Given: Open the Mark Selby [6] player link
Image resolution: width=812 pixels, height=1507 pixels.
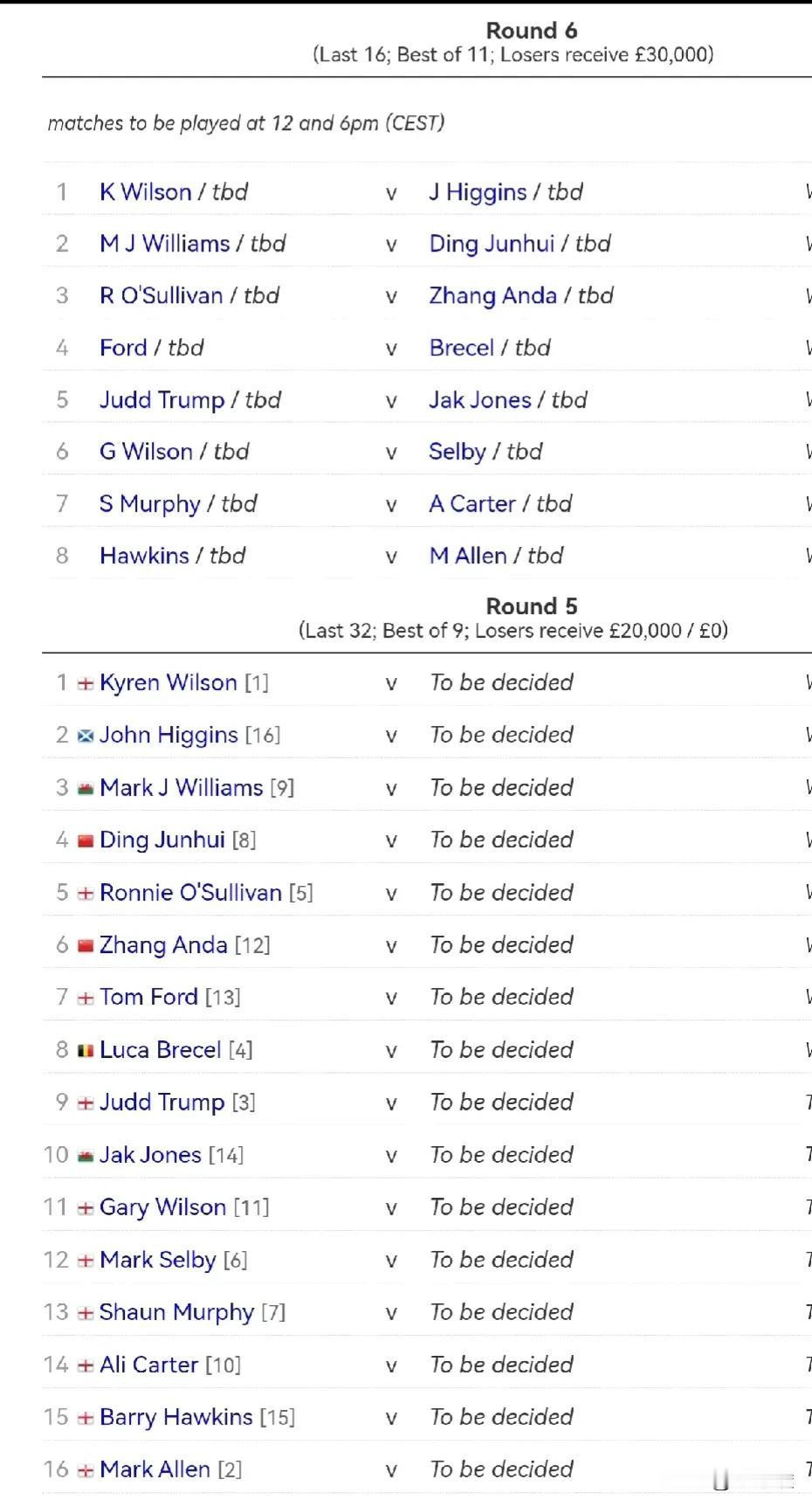Looking at the screenshot, I should coord(157,1260).
